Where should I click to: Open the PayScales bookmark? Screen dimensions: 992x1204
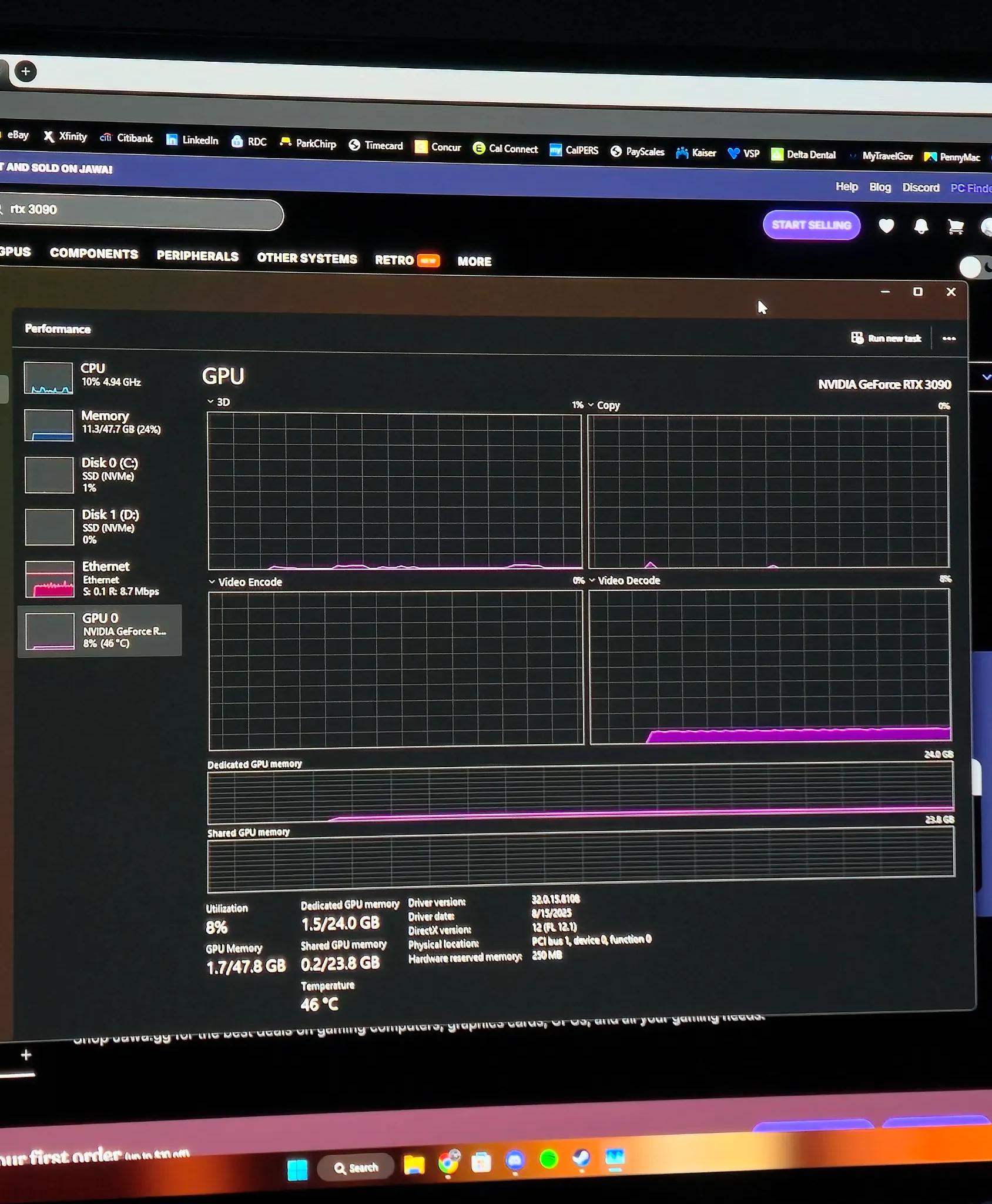tap(638, 152)
